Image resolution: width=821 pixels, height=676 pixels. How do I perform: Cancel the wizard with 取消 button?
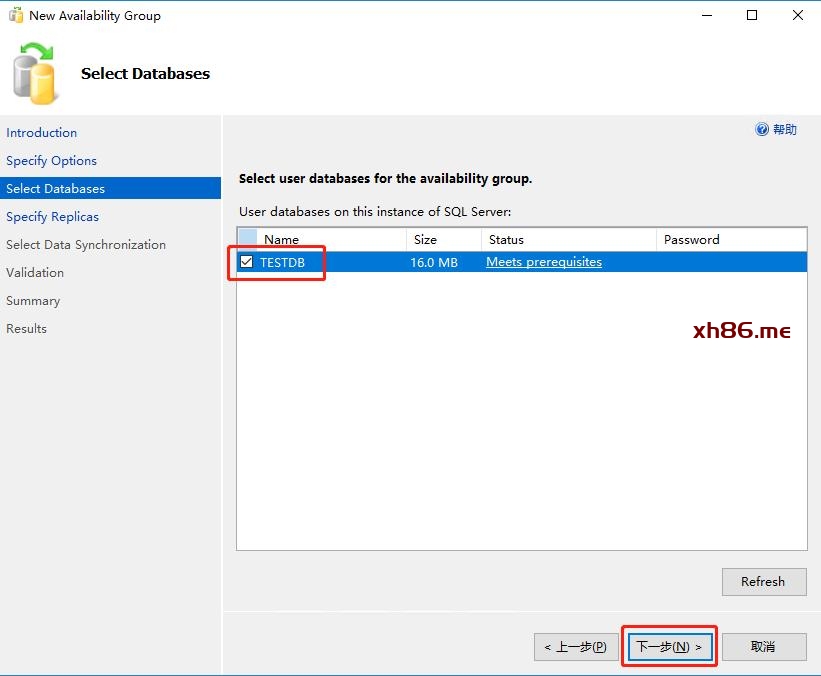click(x=763, y=647)
